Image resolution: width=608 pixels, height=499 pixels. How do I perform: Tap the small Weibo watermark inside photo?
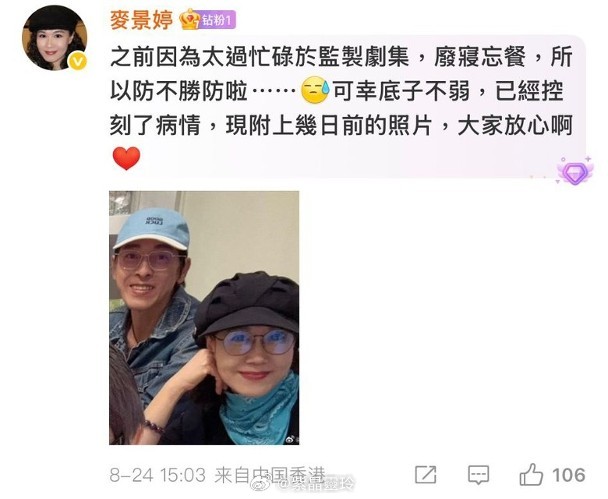click(x=292, y=439)
